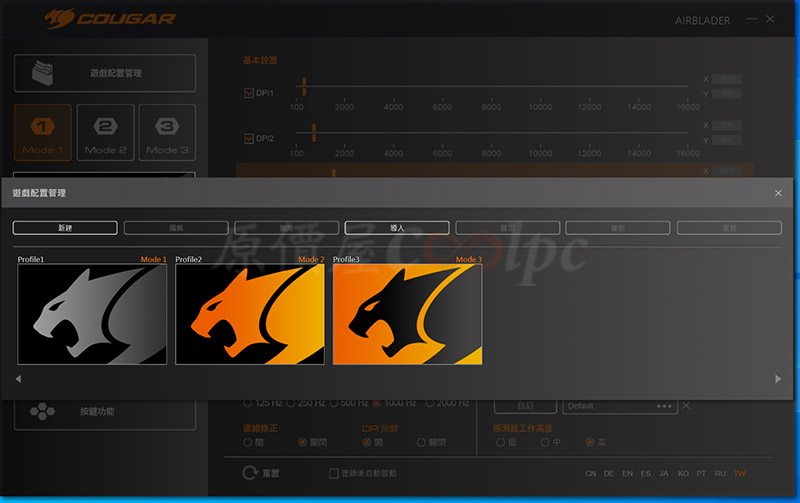Switch to Mode 3

[167, 133]
